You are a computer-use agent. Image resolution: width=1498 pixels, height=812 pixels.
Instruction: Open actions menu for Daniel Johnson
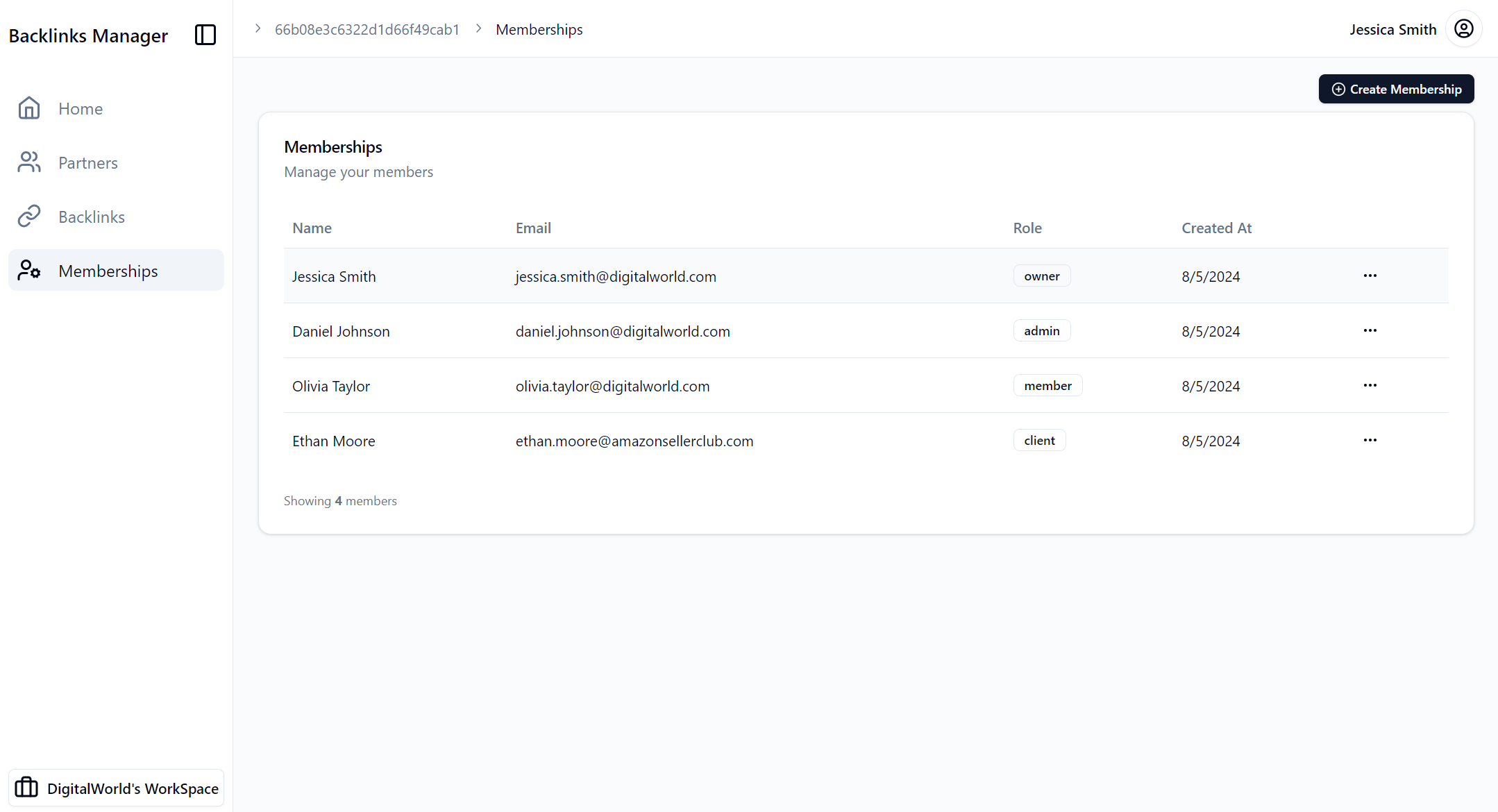click(x=1370, y=330)
